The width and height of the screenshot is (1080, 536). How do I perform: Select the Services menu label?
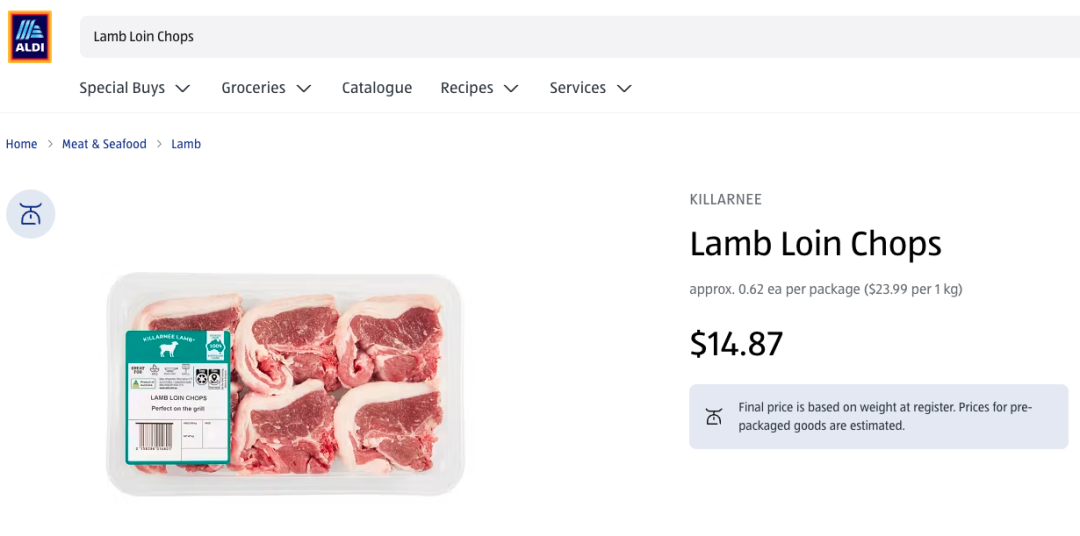[x=577, y=88]
